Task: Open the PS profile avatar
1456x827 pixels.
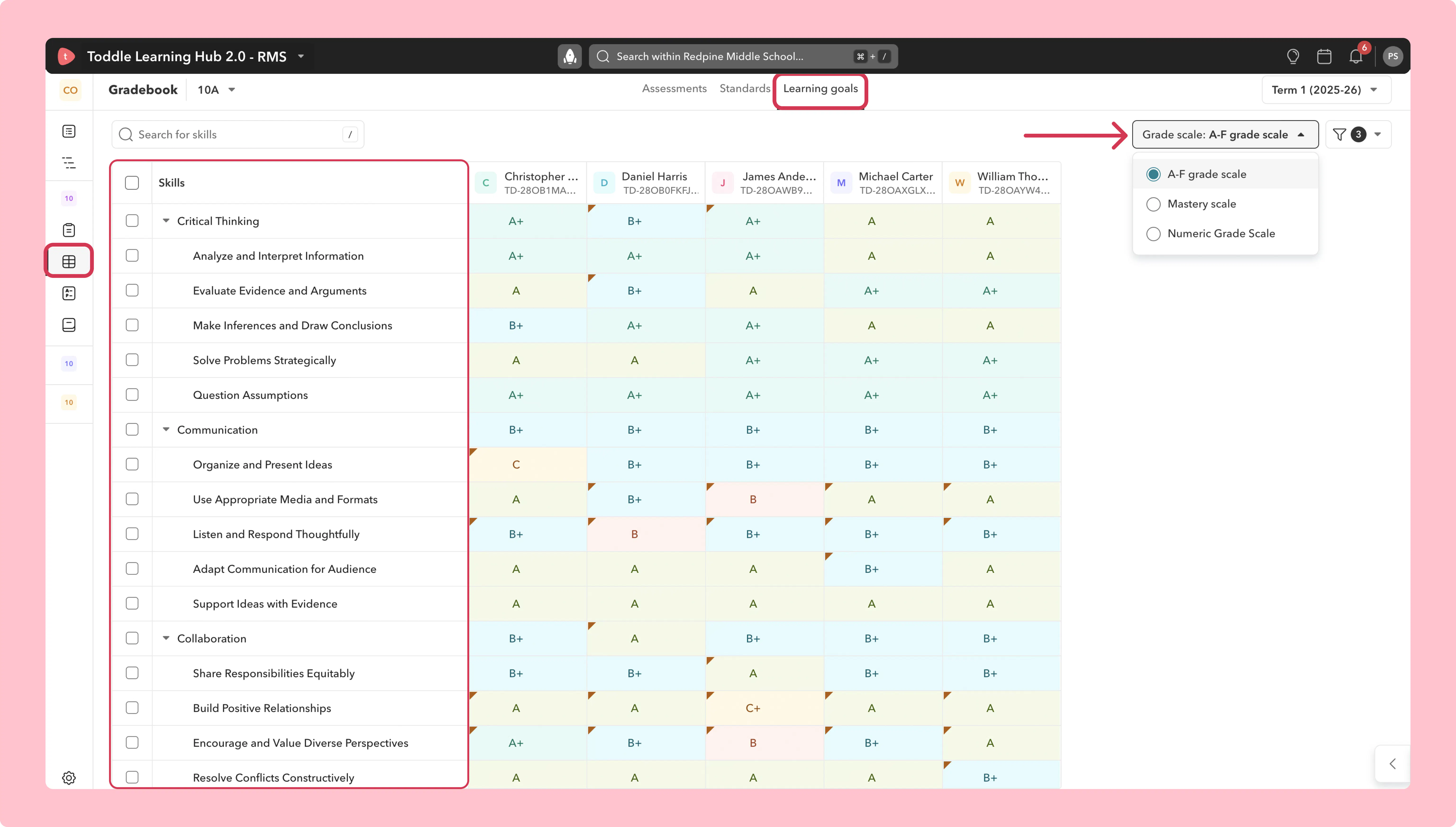Action: (1392, 56)
